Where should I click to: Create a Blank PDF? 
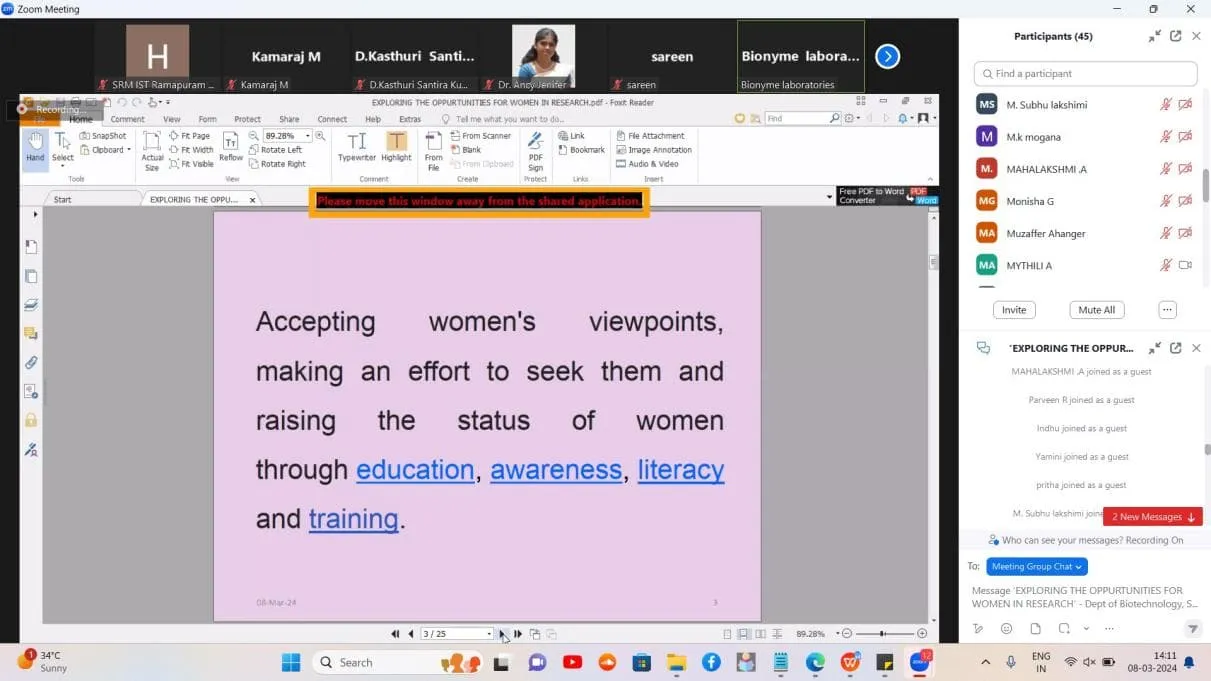click(x=466, y=150)
